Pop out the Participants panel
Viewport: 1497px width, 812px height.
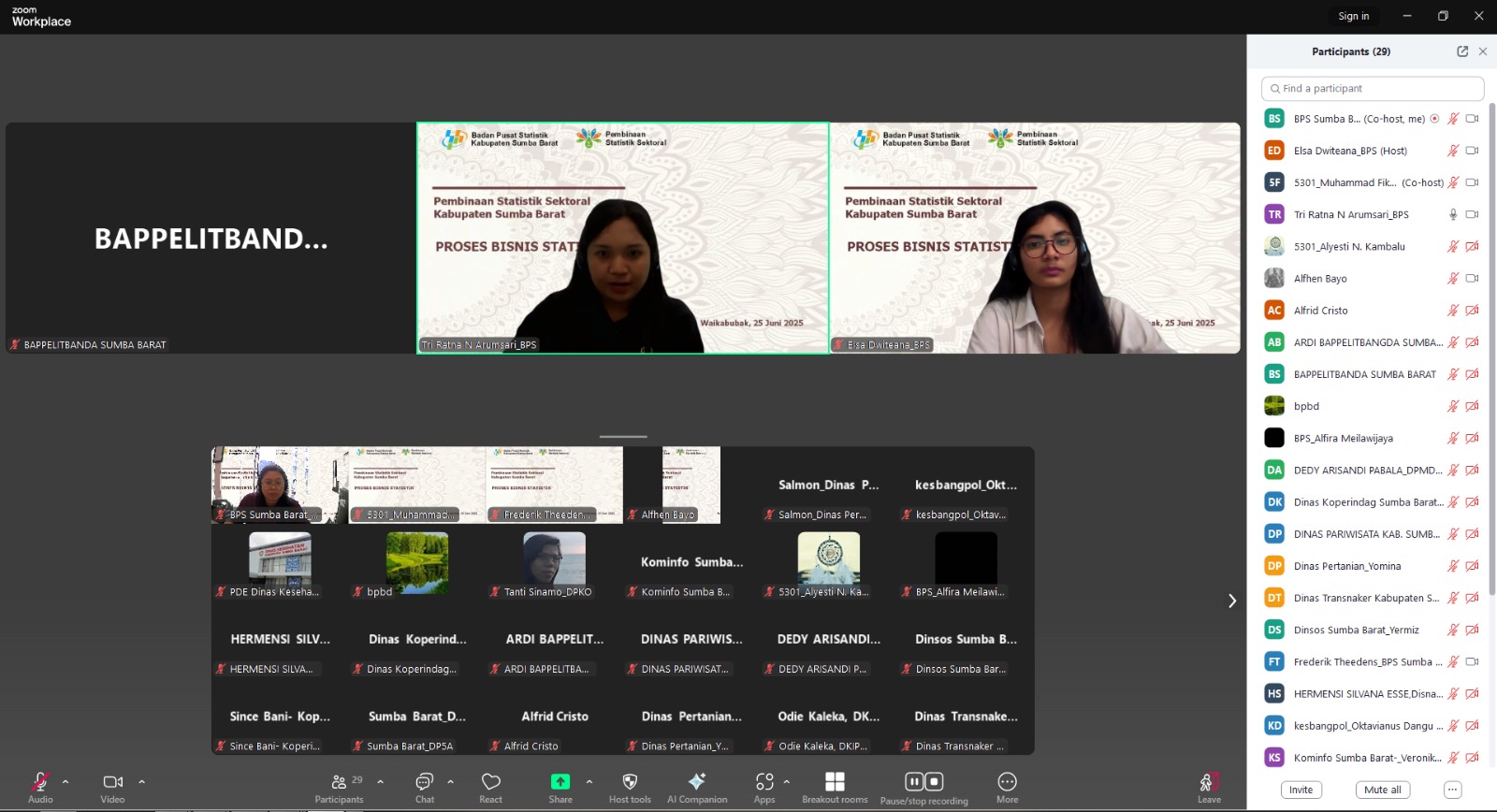tap(1462, 51)
